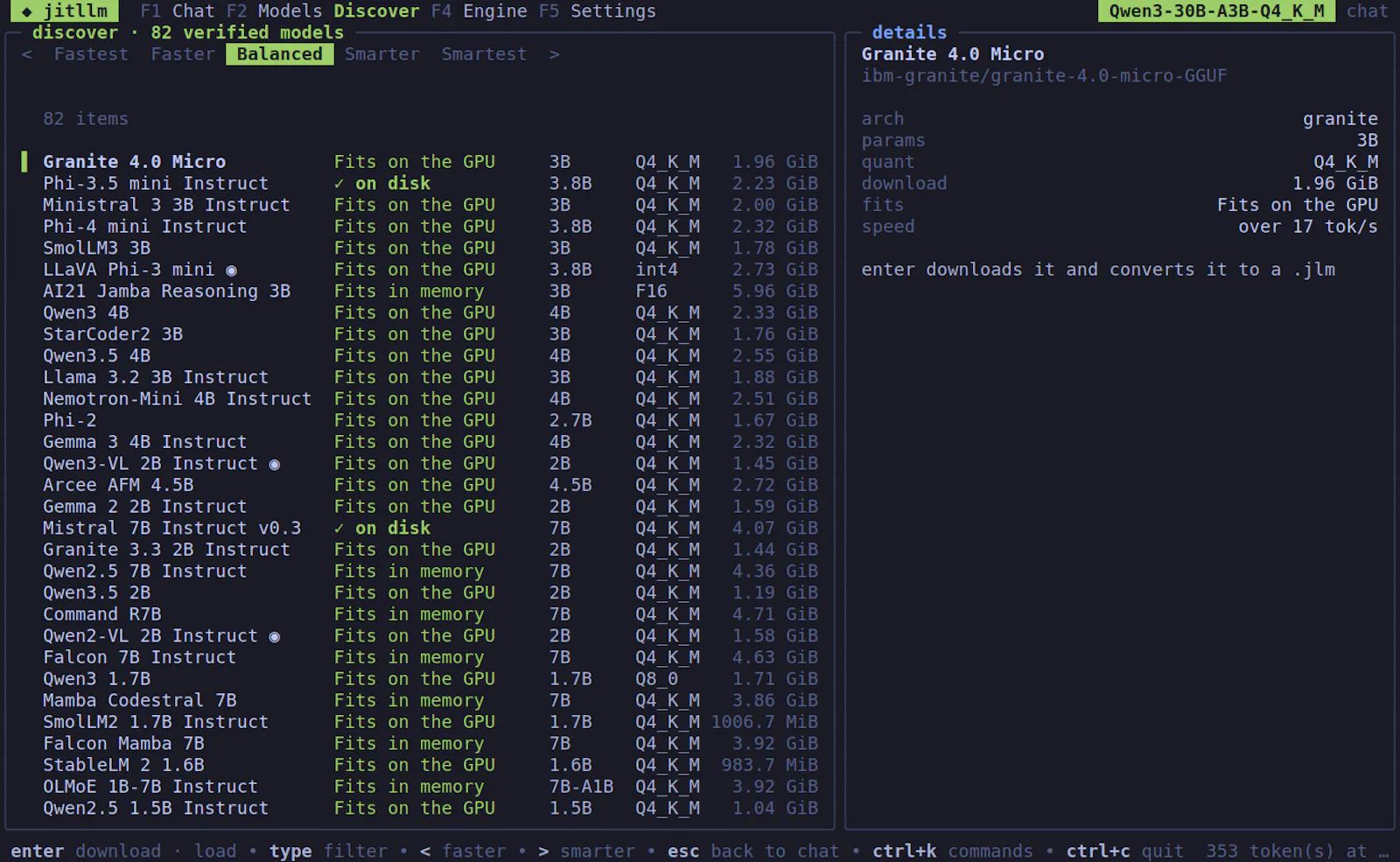Click the ibm-granite/granite-4.0-micro-GGUF repo path

[1044, 76]
